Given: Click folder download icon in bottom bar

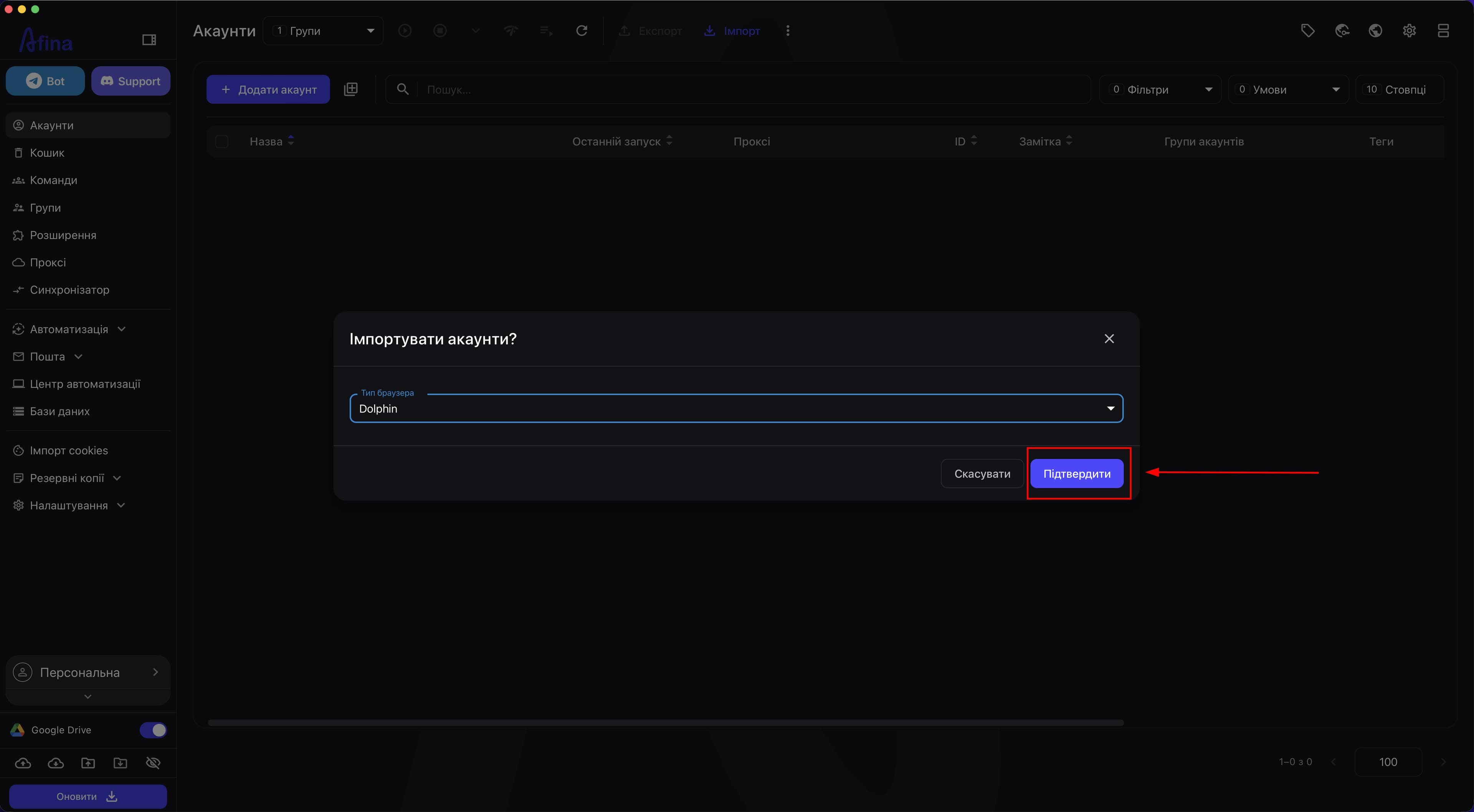Looking at the screenshot, I should [120, 763].
